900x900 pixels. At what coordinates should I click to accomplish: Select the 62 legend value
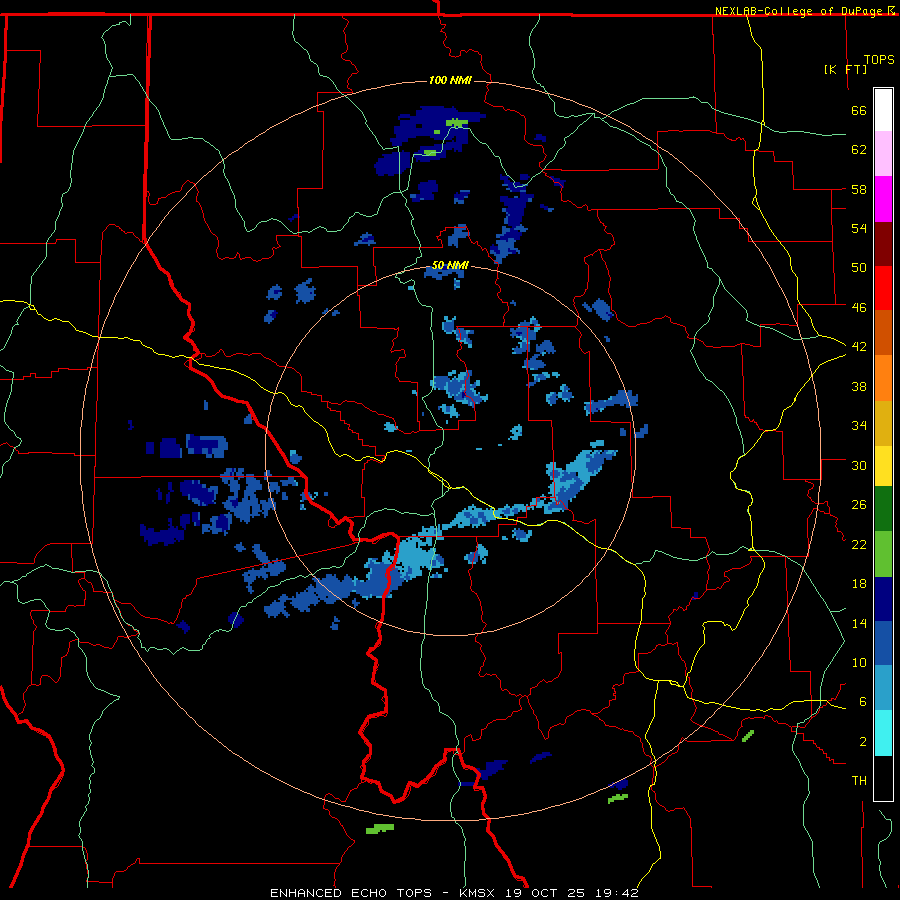pyautogui.click(x=859, y=149)
